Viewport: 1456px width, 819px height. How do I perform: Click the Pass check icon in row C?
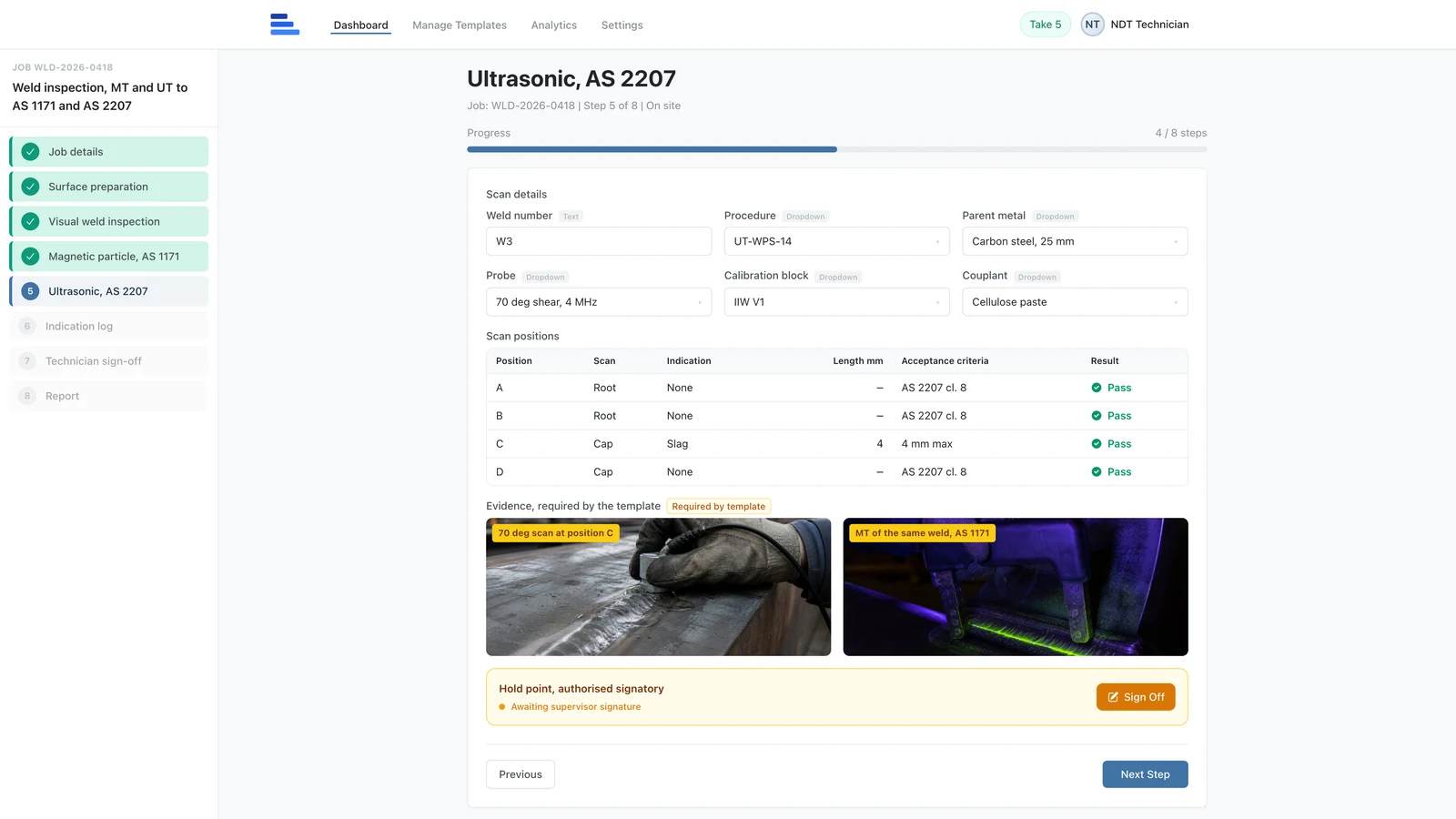click(1097, 444)
